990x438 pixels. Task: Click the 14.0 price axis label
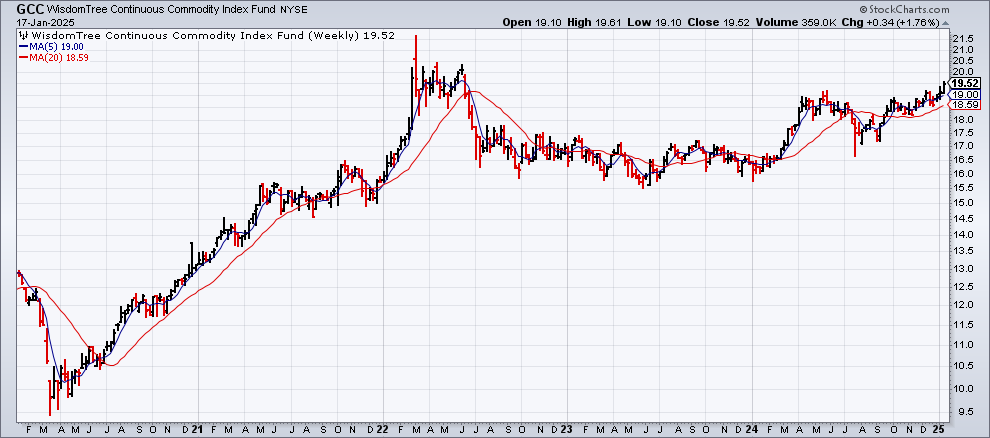[x=961, y=234]
